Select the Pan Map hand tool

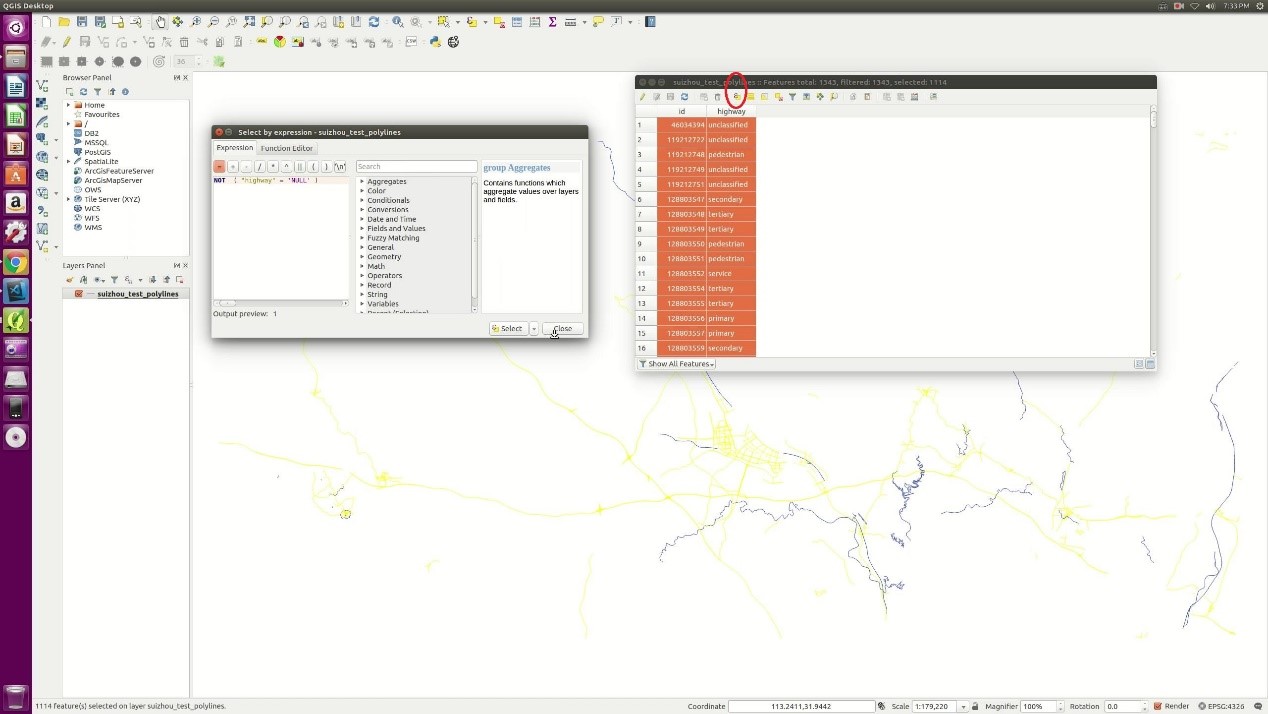[x=161, y=21]
